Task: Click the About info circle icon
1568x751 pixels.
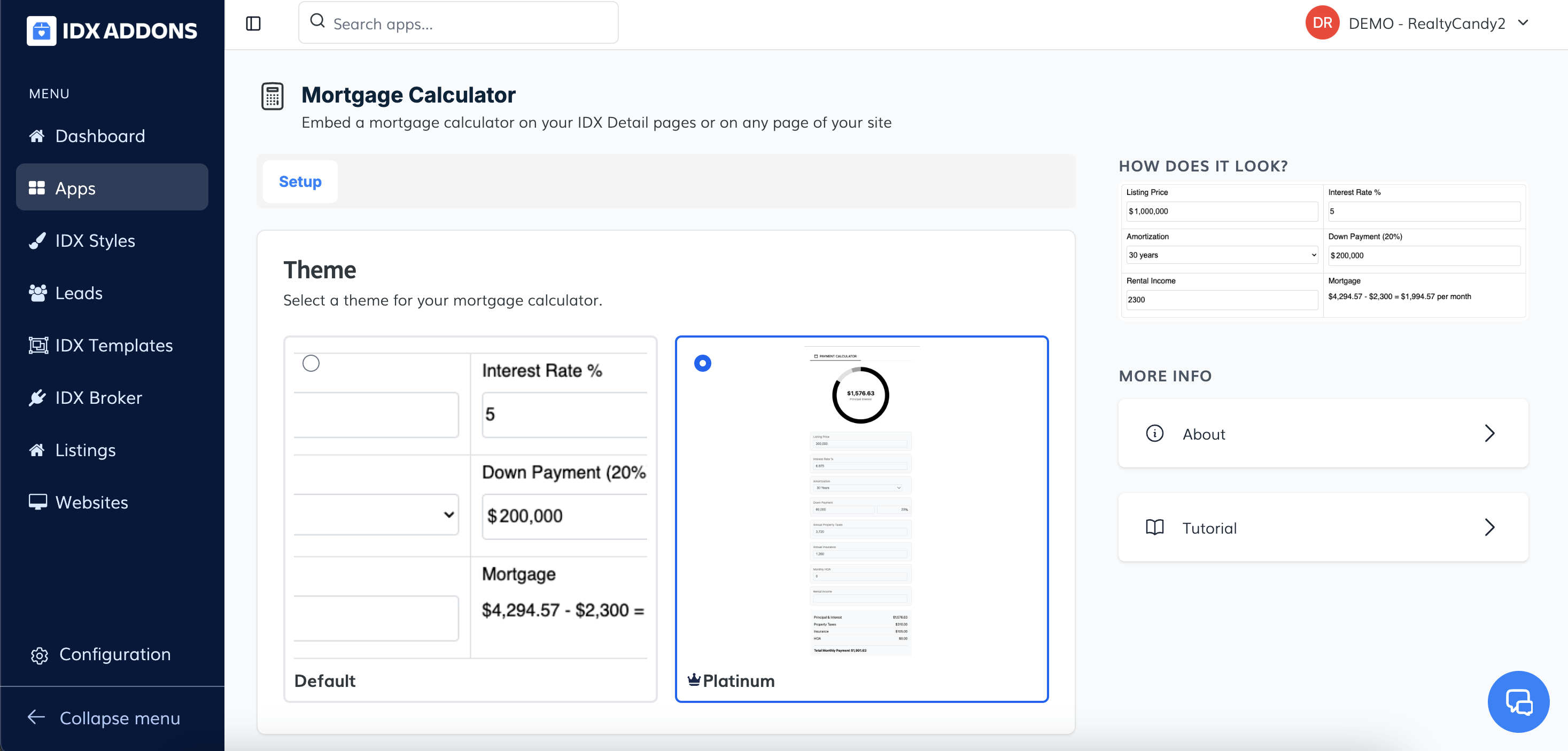Action: (1154, 433)
